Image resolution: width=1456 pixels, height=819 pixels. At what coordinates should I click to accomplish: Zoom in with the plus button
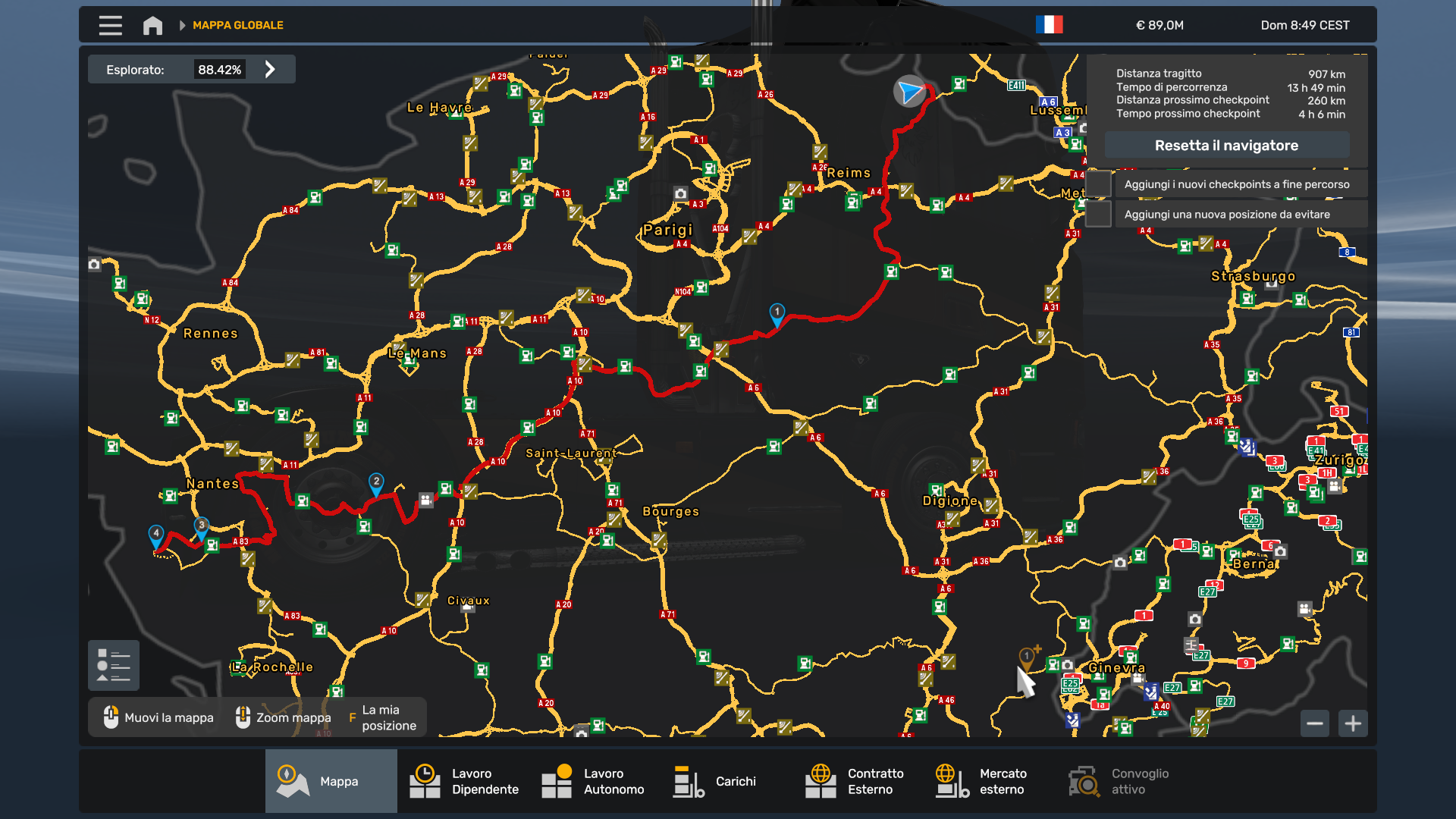coord(1353,723)
